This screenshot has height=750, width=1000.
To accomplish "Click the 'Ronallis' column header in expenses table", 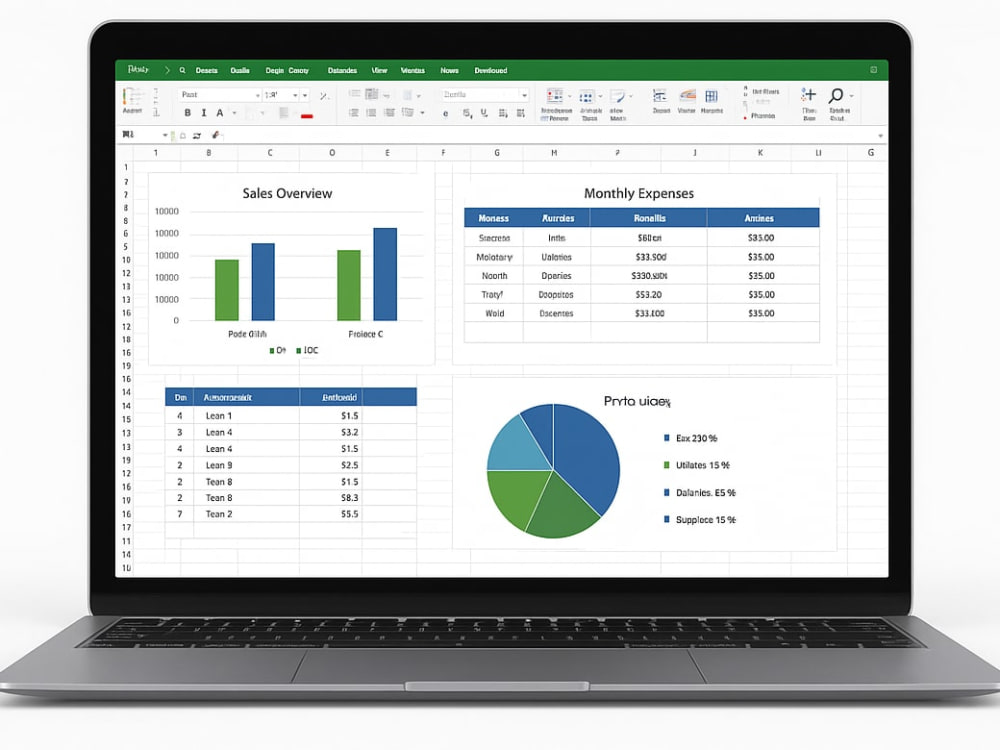I will [649, 218].
